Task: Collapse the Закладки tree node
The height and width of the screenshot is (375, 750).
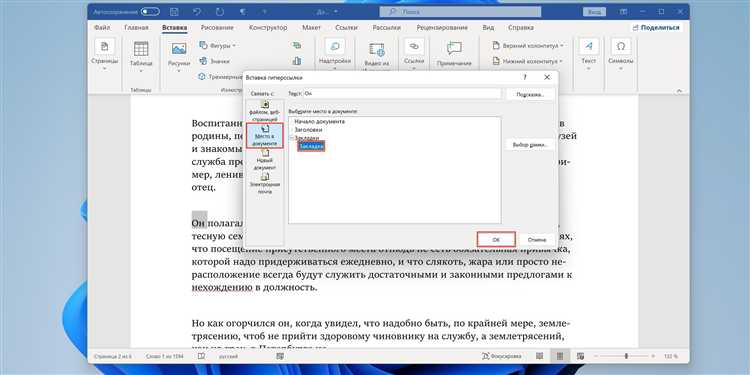Action: pyautogui.click(x=291, y=138)
